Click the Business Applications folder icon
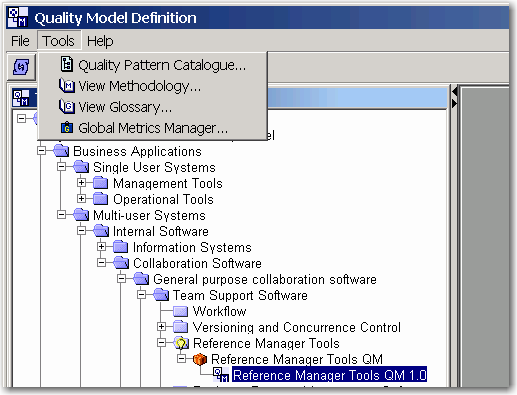Viewport: 517px width, 395px height. [x=61, y=151]
